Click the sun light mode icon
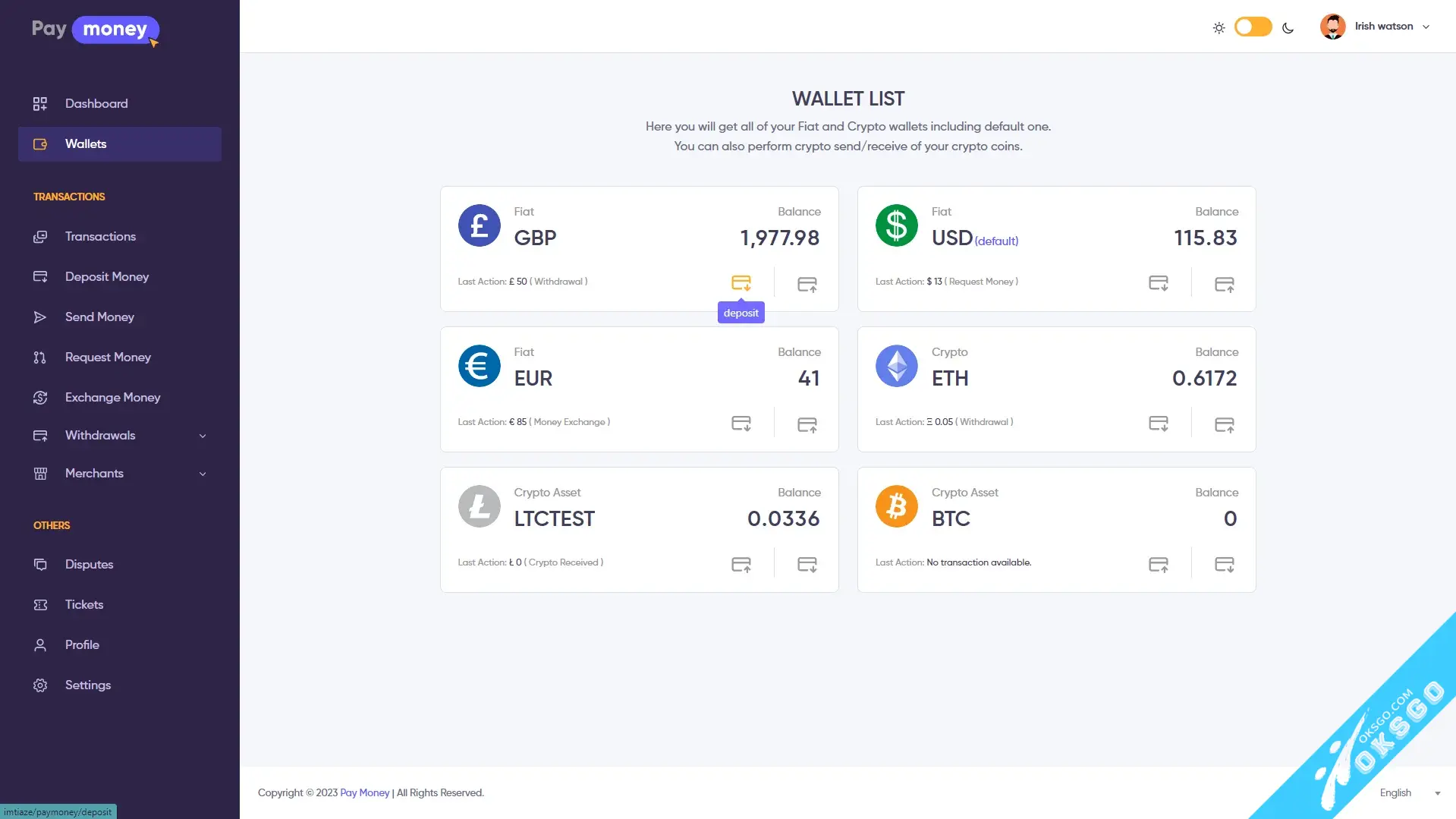1456x819 pixels. pos(1219,28)
